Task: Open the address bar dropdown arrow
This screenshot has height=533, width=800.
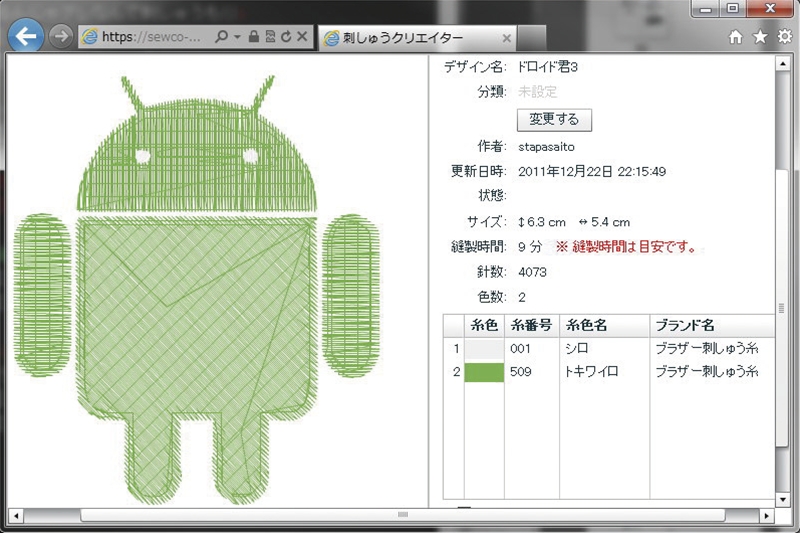Action: [237, 37]
